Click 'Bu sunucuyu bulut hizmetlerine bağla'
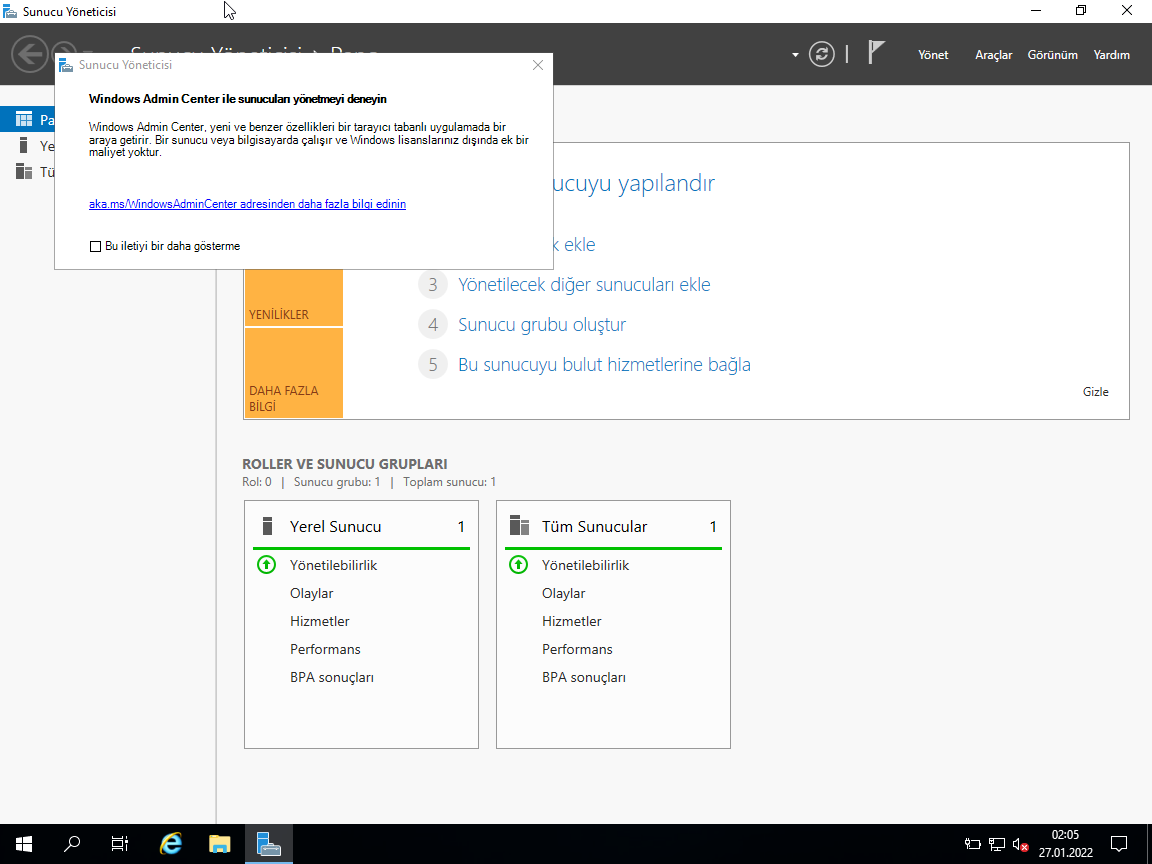The image size is (1152, 864). (604, 364)
